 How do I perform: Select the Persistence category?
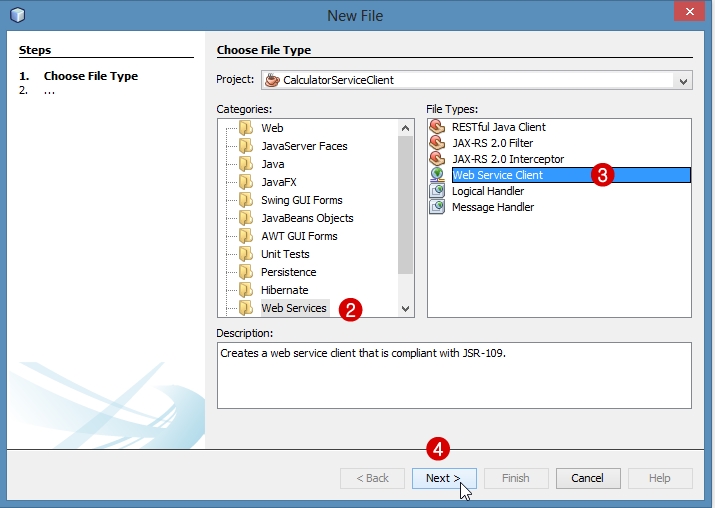pos(288,272)
